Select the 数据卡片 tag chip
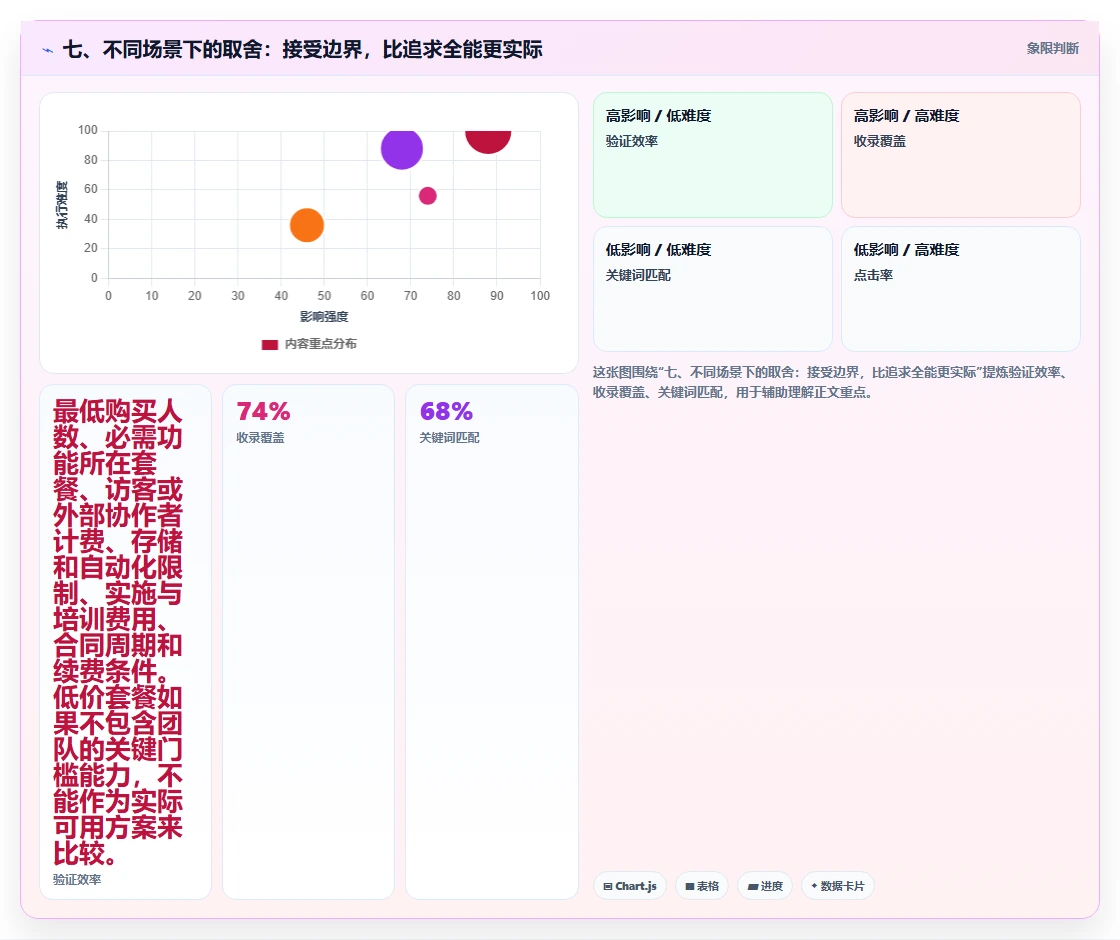1120x940 pixels. pos(838,886)
